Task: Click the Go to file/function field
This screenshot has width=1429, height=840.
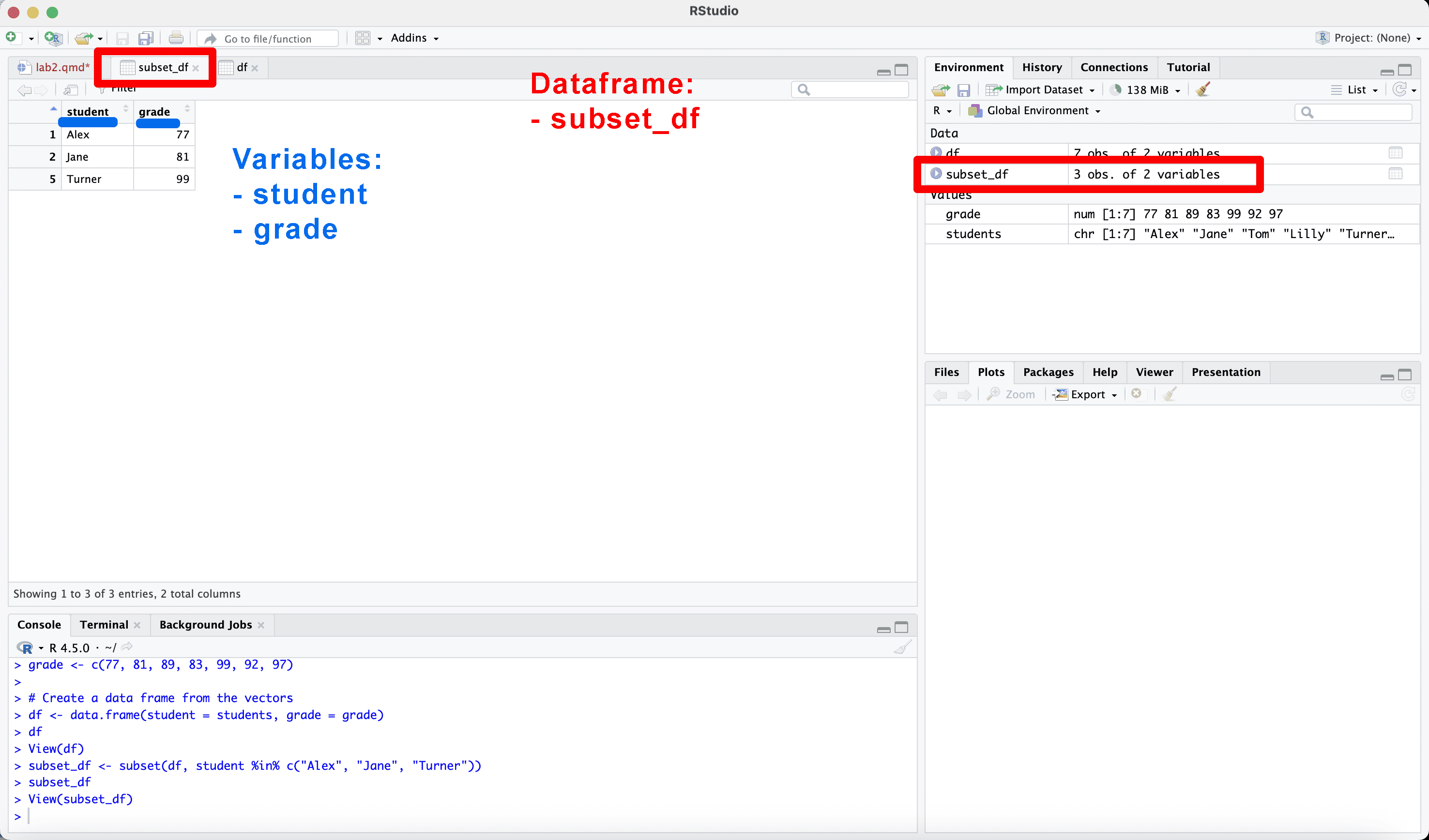Action: pos(268,39)
